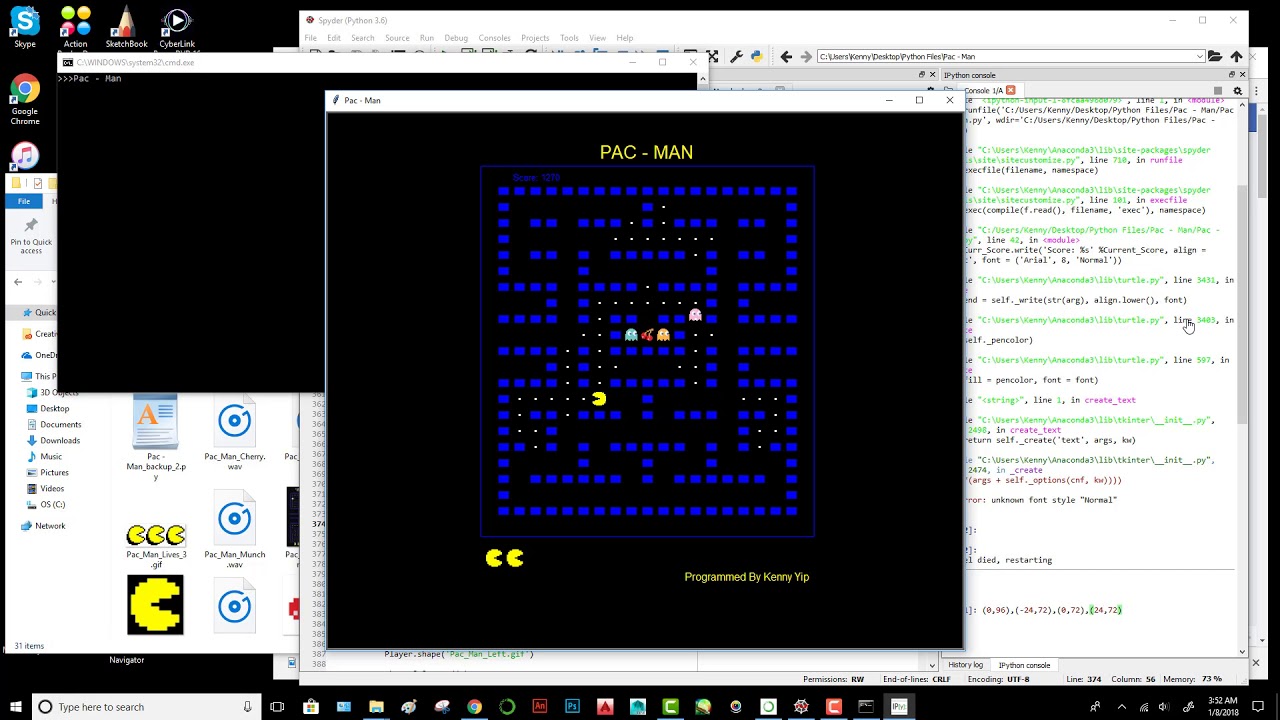The width and height of the screenshot is (1280, 720).
Task: Open Spyder View menu
Action: point(598,38)
